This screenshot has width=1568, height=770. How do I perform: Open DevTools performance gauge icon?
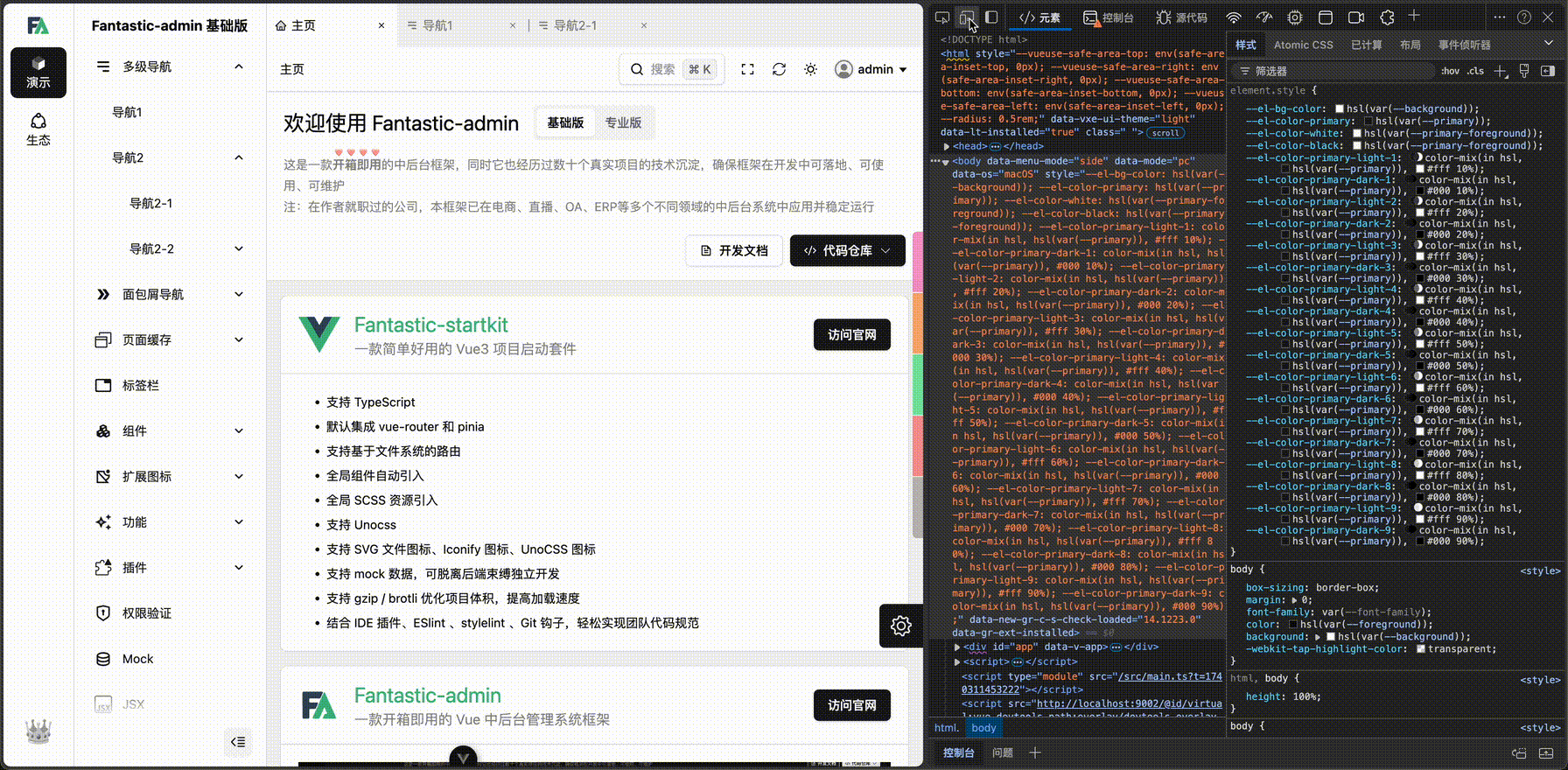[x=1263, y=17]
